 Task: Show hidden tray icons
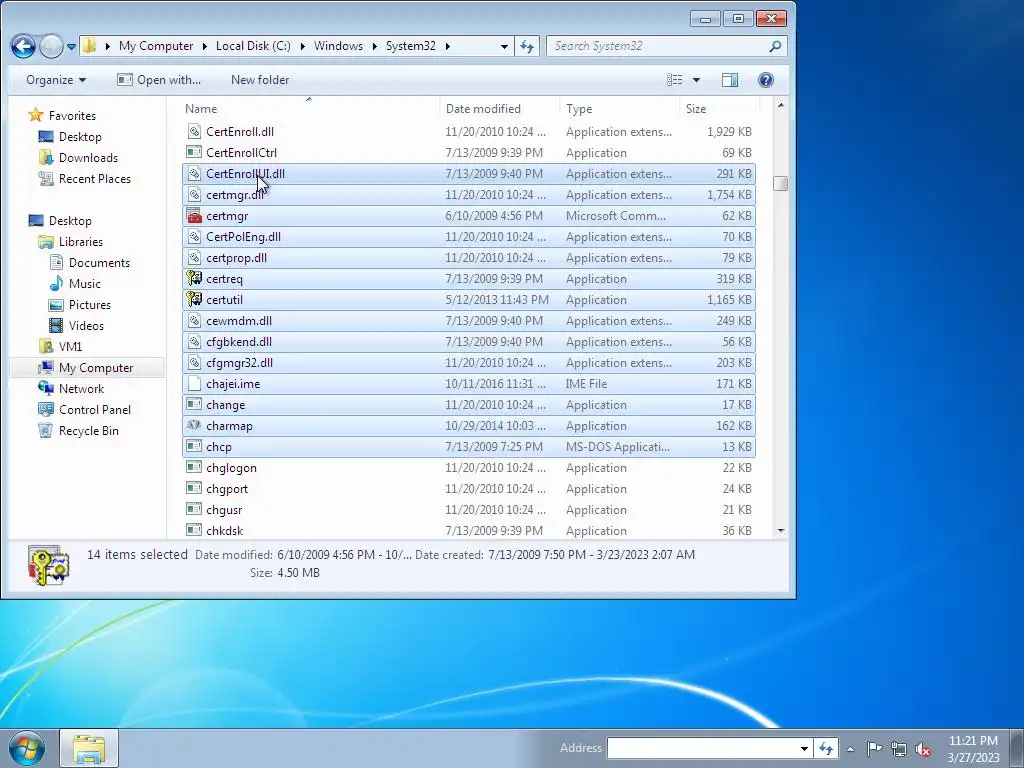pos(850,749)
